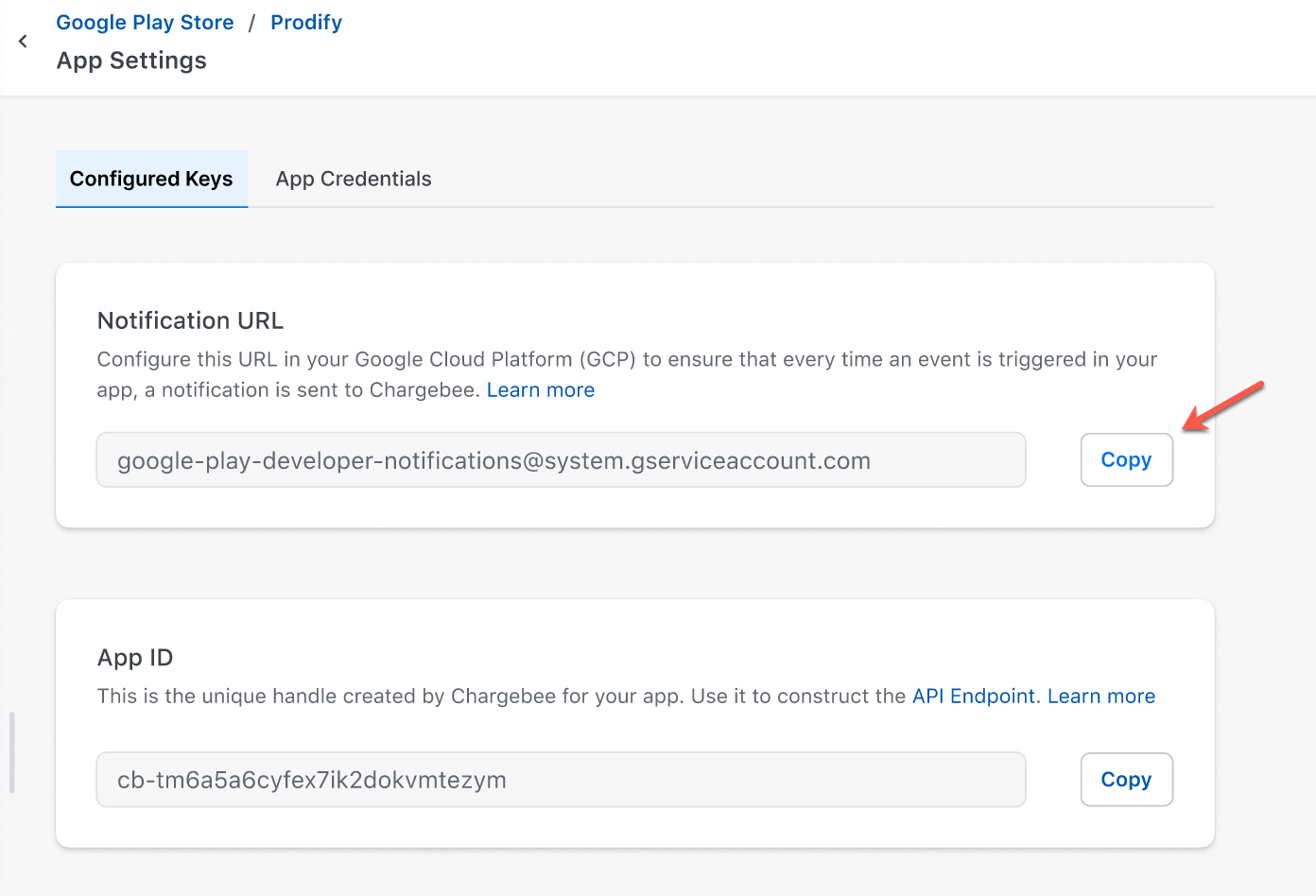Click the App Settings page title
The width and height of the screenshot is (1316, 896).
(131, 60)
